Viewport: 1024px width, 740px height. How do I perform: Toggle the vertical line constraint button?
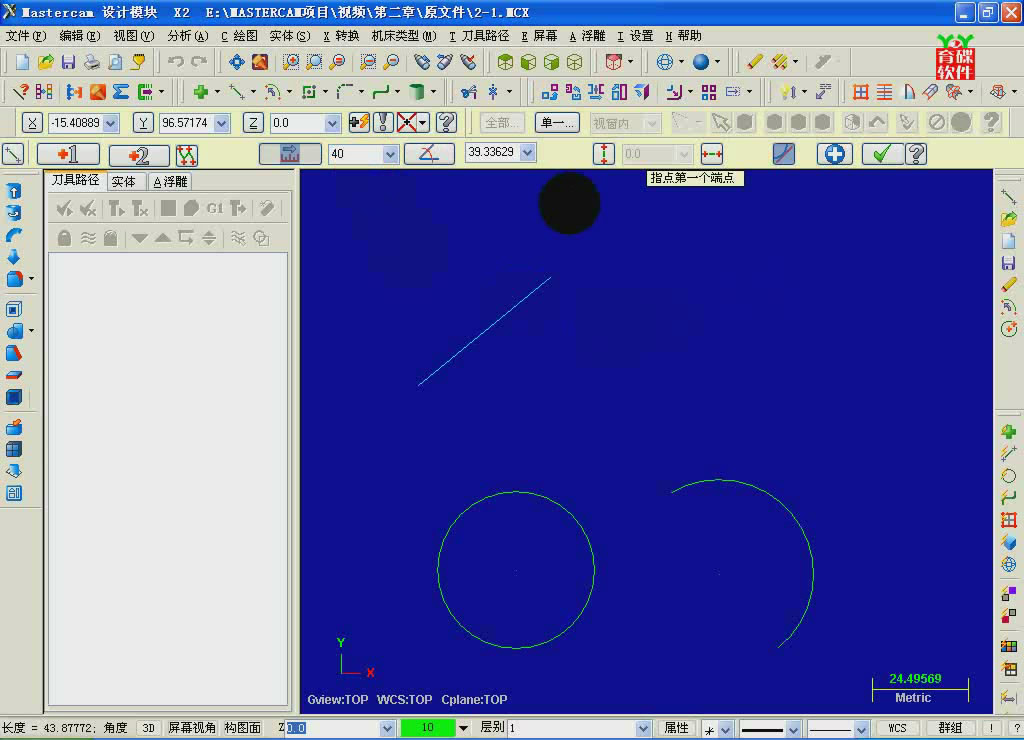coord(604,154)
